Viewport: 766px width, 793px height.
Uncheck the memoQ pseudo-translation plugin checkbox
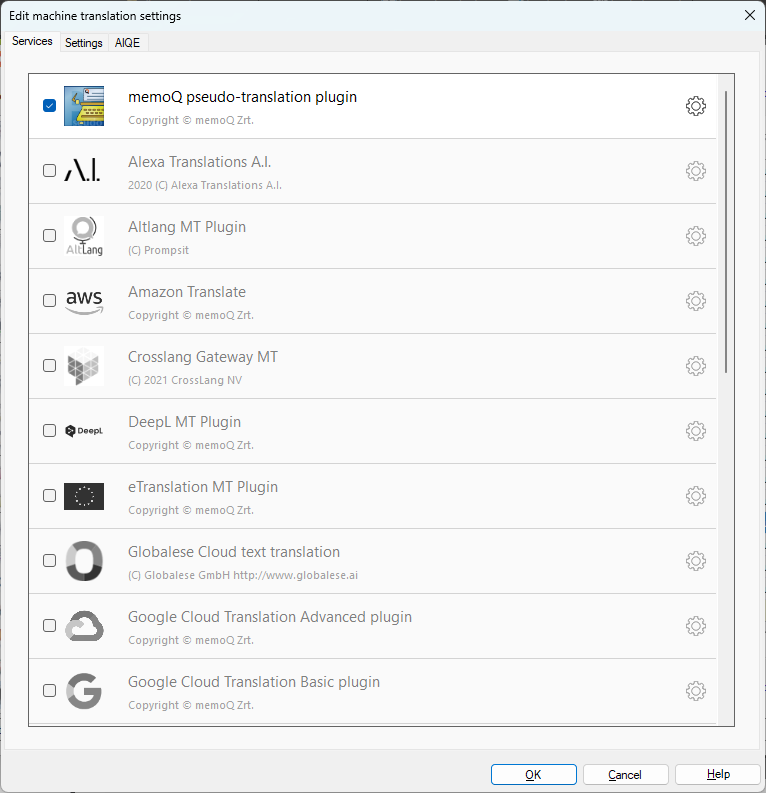tap(50, 106)
